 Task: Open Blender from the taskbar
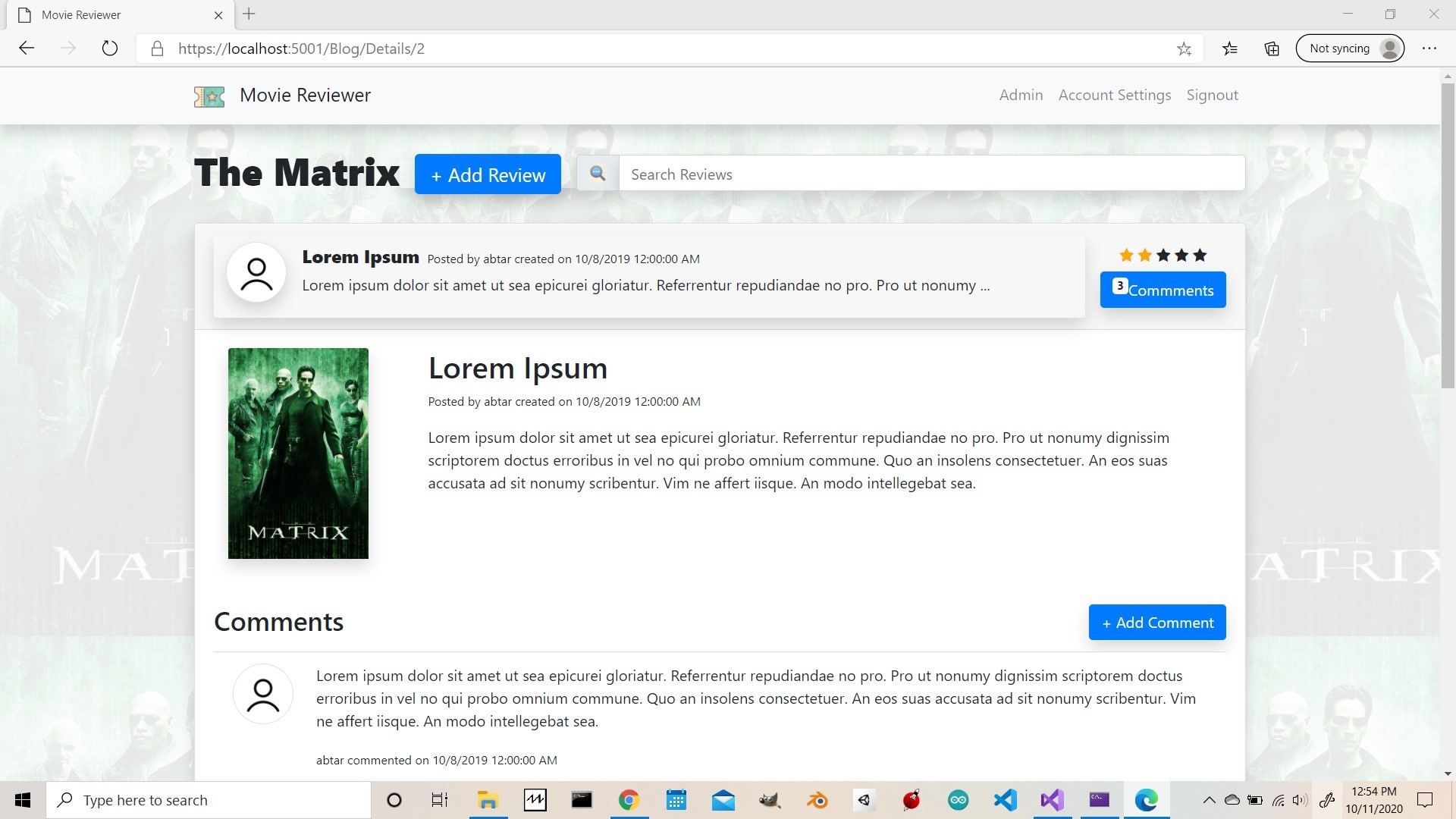[x=817, y=800]
